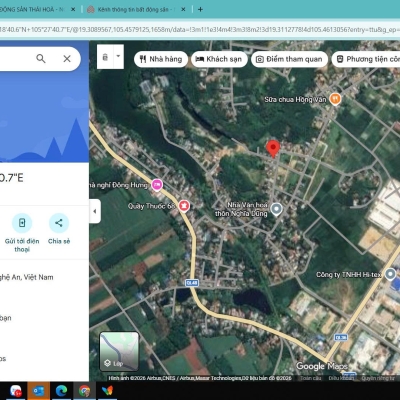
Task: Select Quầy Thuốc 68 pharmacy marker
Action: 184,206
